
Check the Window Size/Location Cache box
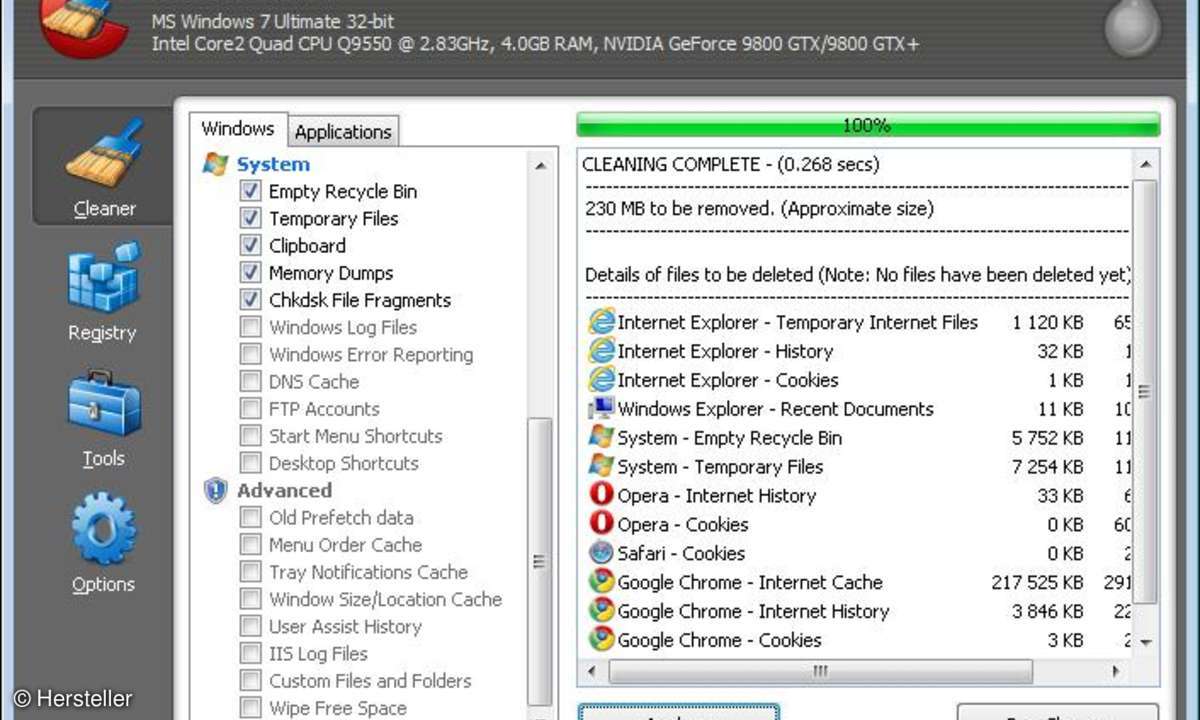coord(250,599)
